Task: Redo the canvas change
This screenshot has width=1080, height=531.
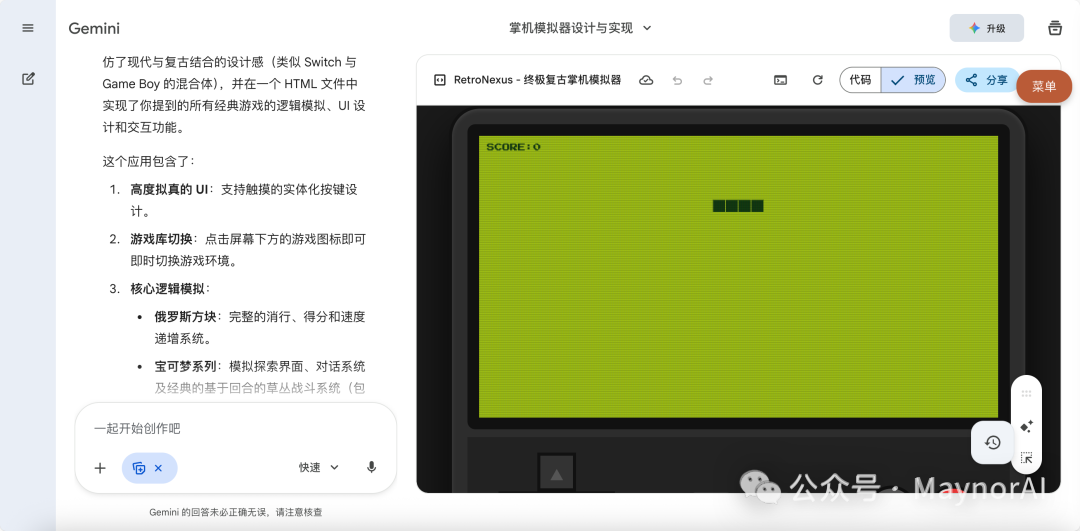Action: coord(707,80)
